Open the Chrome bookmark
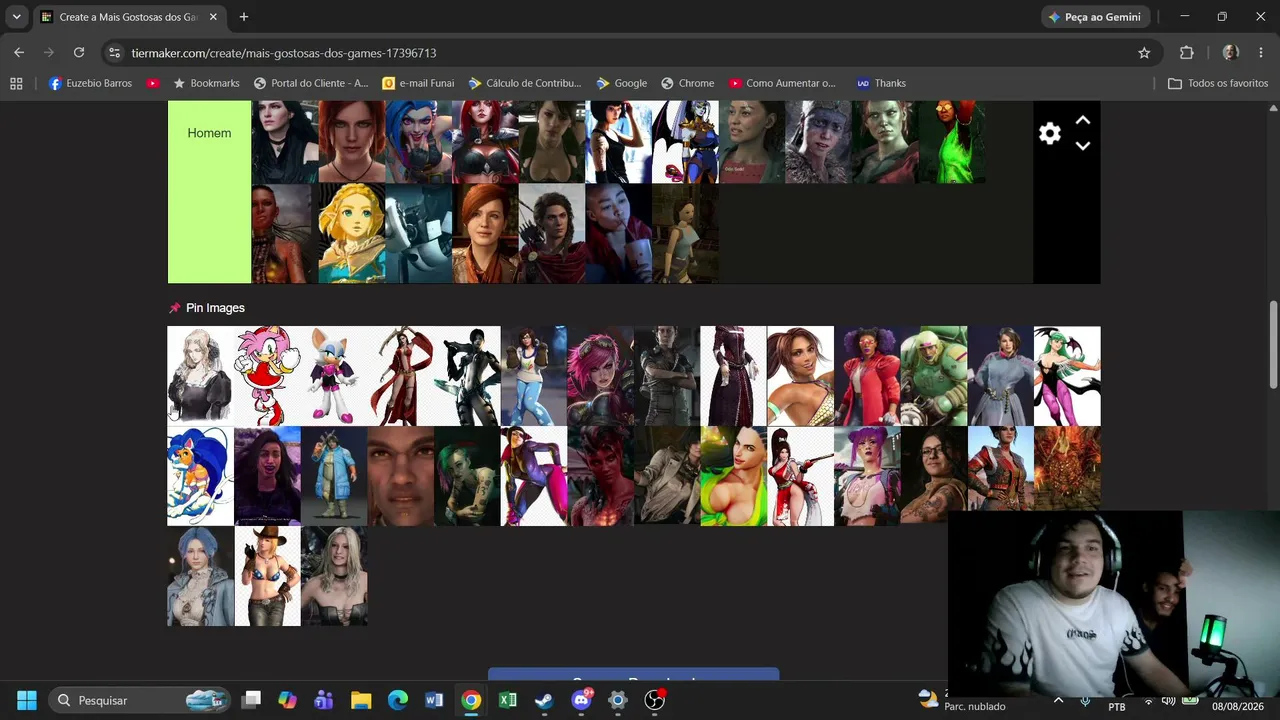Screen dimensions: 1280x720 687,83
